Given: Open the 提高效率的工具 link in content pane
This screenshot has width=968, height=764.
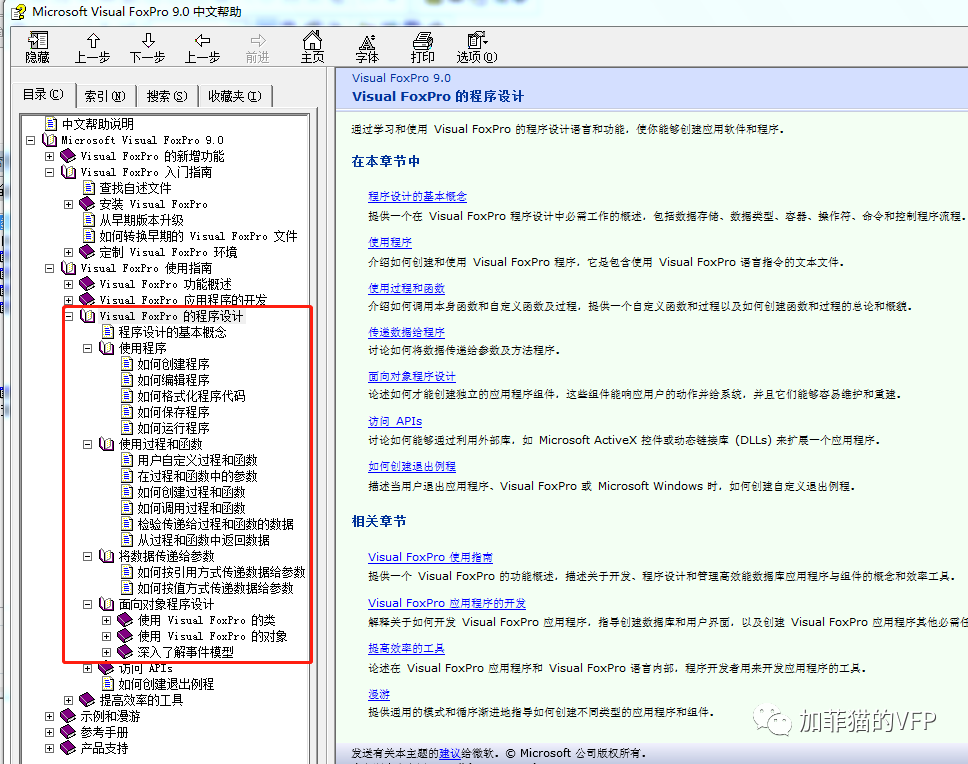Looking at the screenshot, I should click(406, 648).
